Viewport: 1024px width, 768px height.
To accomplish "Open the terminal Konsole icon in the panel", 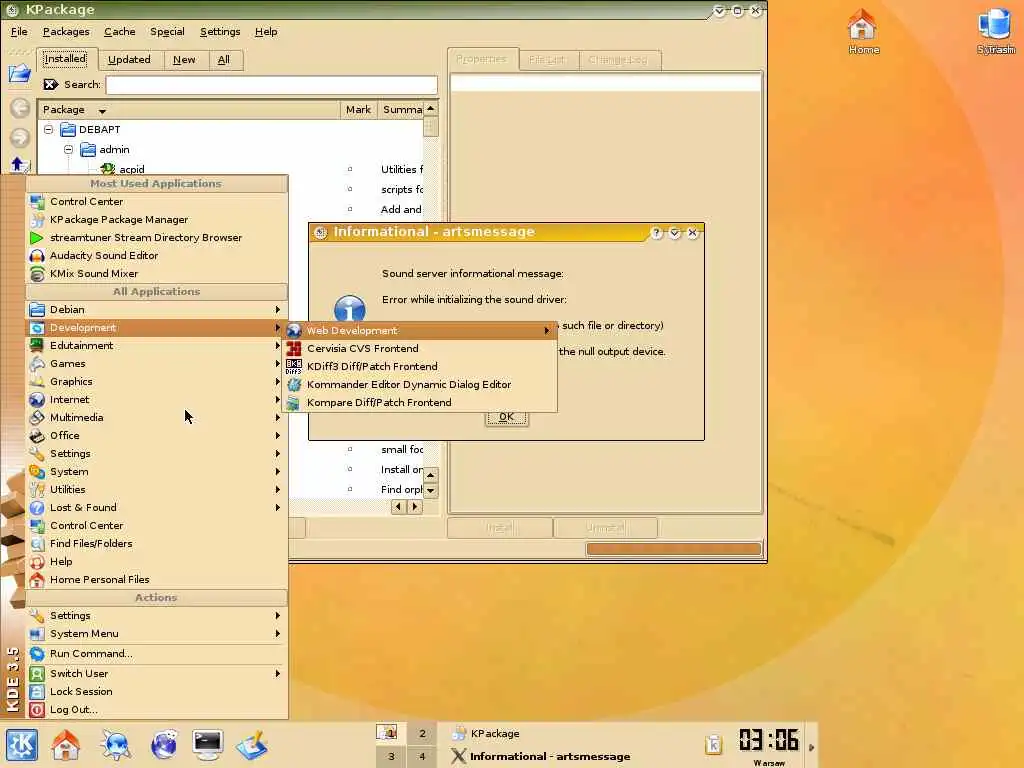I will click(208, 744).
